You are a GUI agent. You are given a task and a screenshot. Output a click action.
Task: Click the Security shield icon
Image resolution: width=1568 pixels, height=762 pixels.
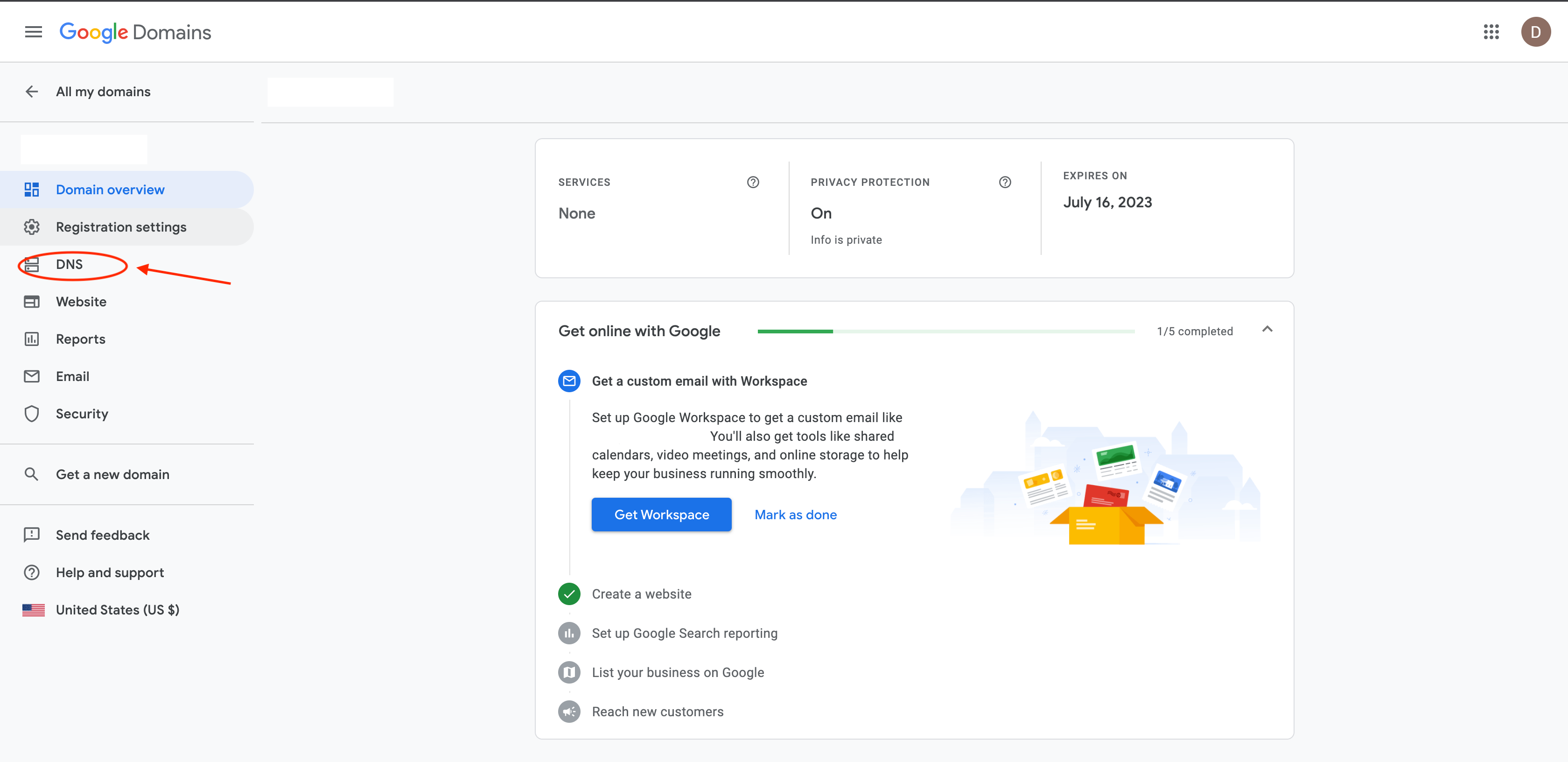coord(32,414)
